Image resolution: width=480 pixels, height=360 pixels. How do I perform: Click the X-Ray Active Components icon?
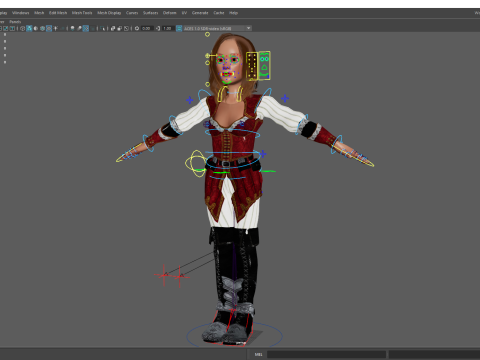(x=120, y=28)
